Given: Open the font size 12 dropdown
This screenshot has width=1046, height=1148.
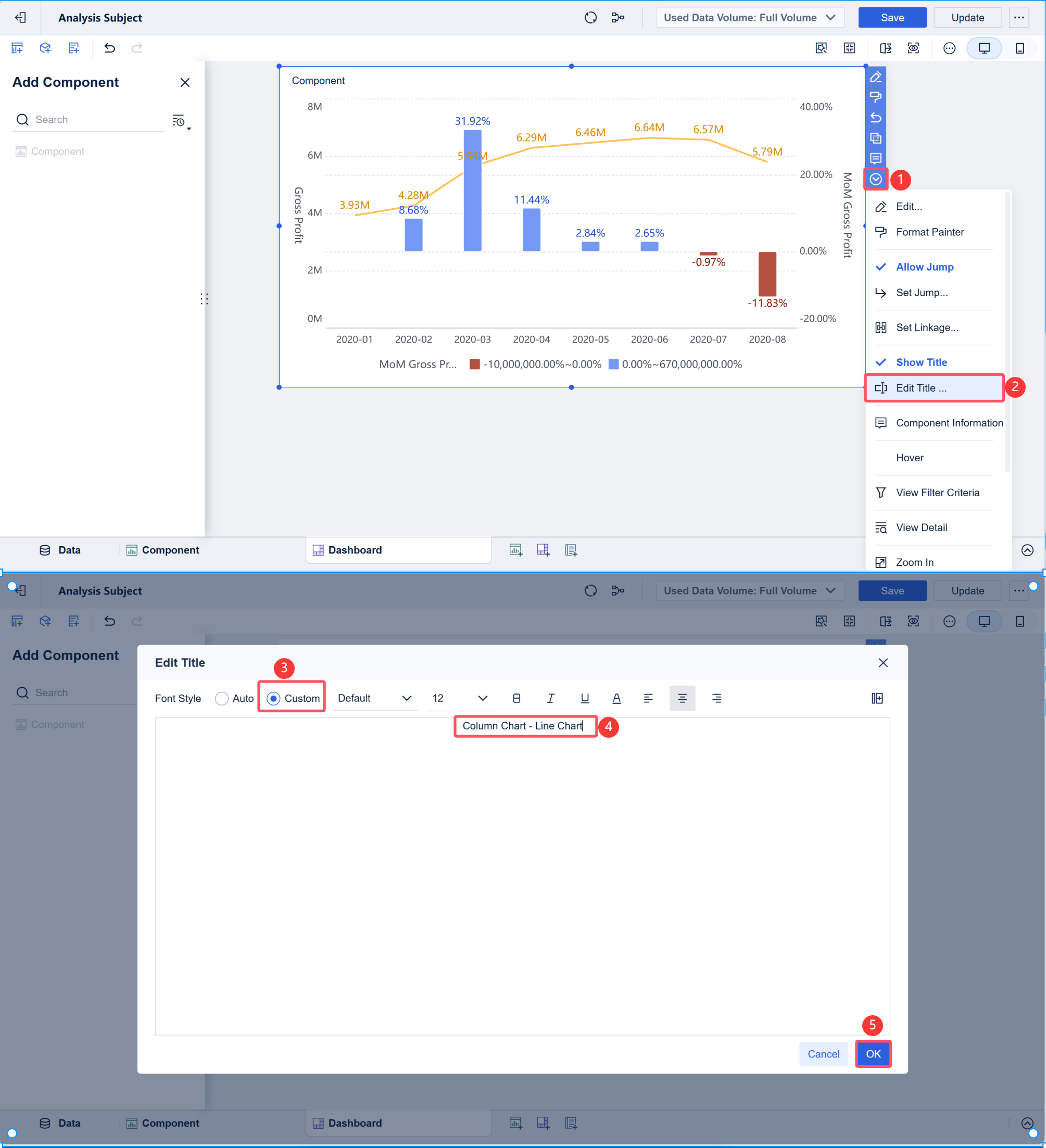Looking at the screenshot, I should point(460,699).
